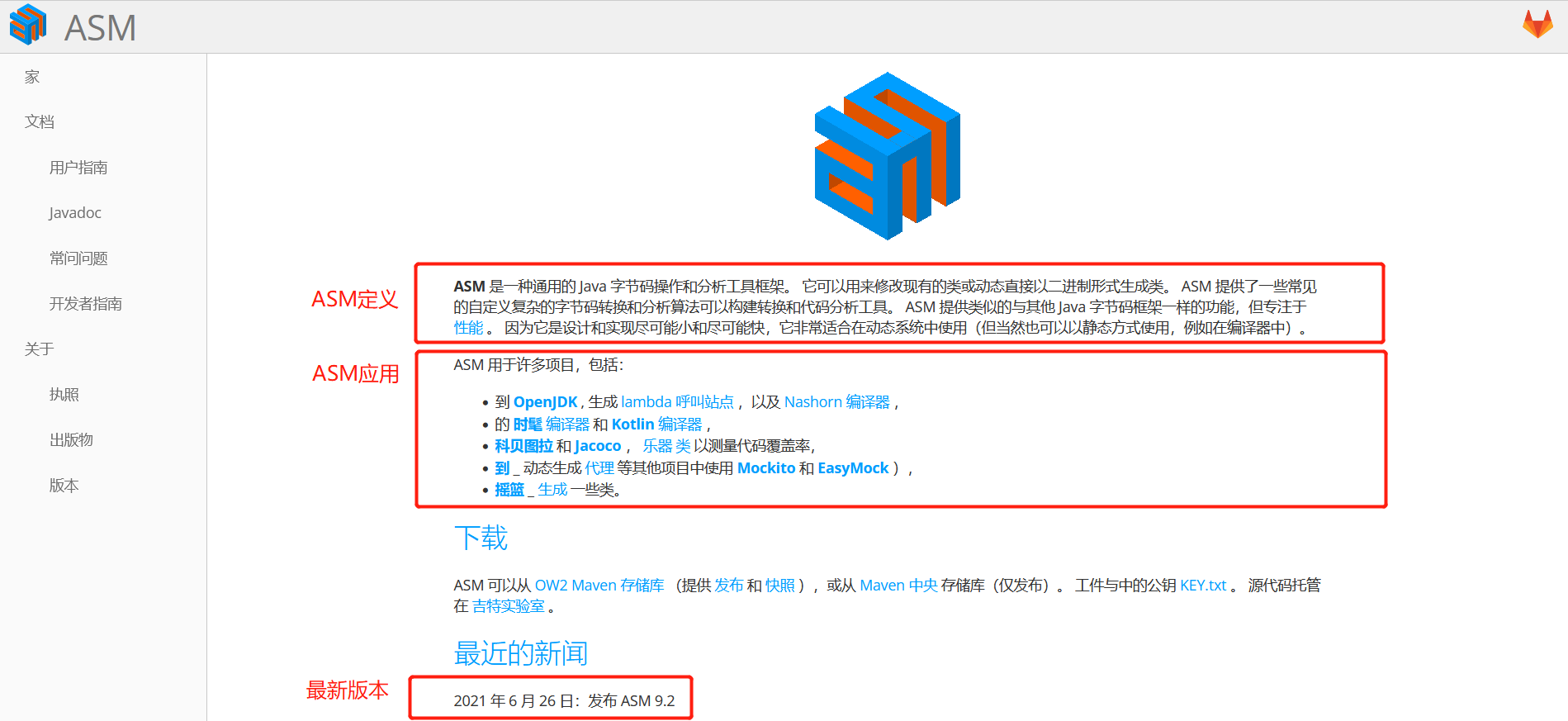The height and width of the screenshot is (721, 1568).
Task: Click the 'ASM 用于许多项目,包括:' text
Action: 538,365
